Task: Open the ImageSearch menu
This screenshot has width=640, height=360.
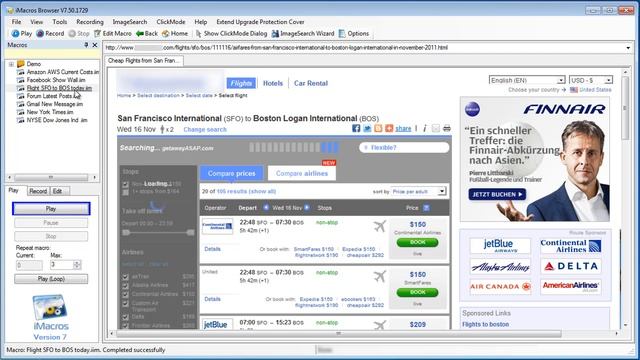Action: [x=130, y=22]
